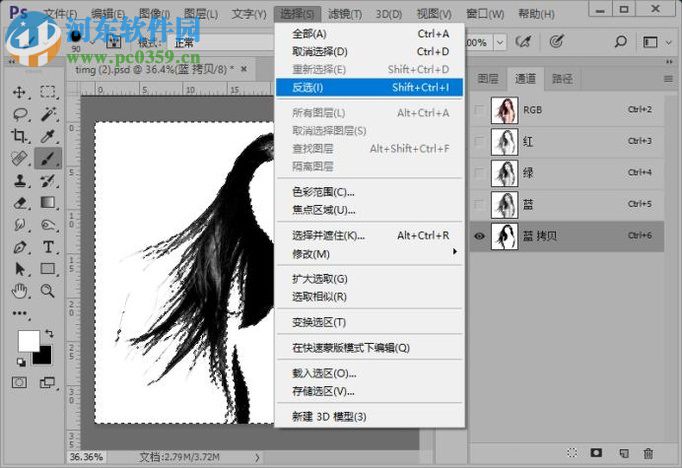This screenshot has height=468, width=682.
Task: Select the Blur tool
Action: 19,225
